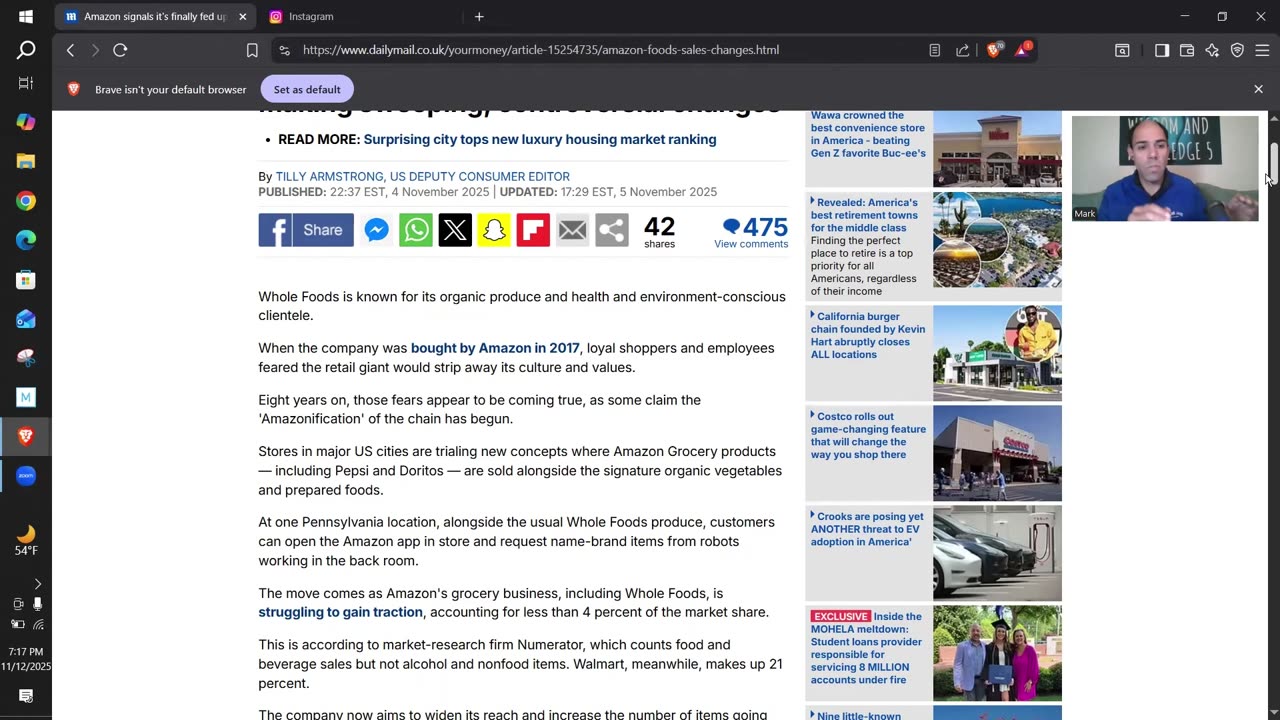Open Brave Shields lion icon
Viewport: 1280px width, 720px height.
point(994,50)
